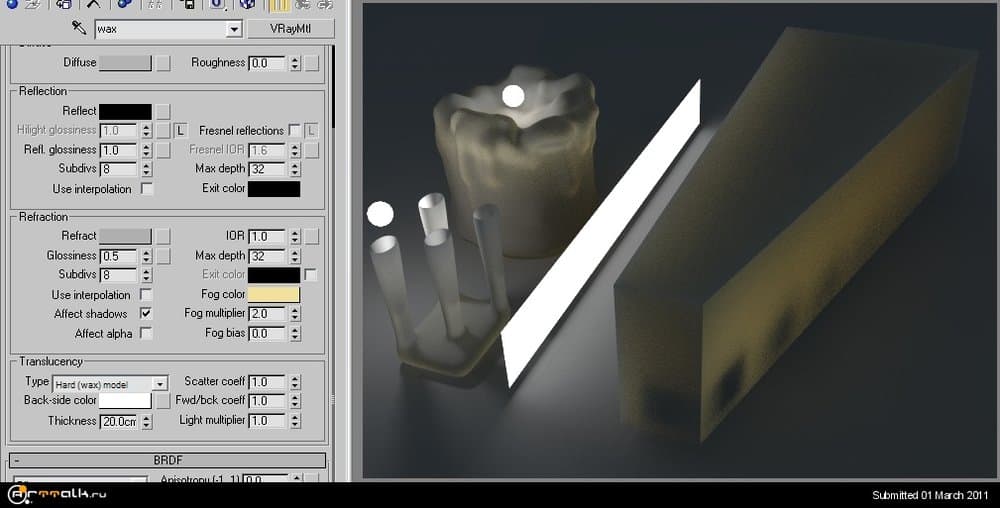Viewport: 1000px width, 508px height.
Task: Click the Refl. glossiness value field
Action: coord(119,150)
